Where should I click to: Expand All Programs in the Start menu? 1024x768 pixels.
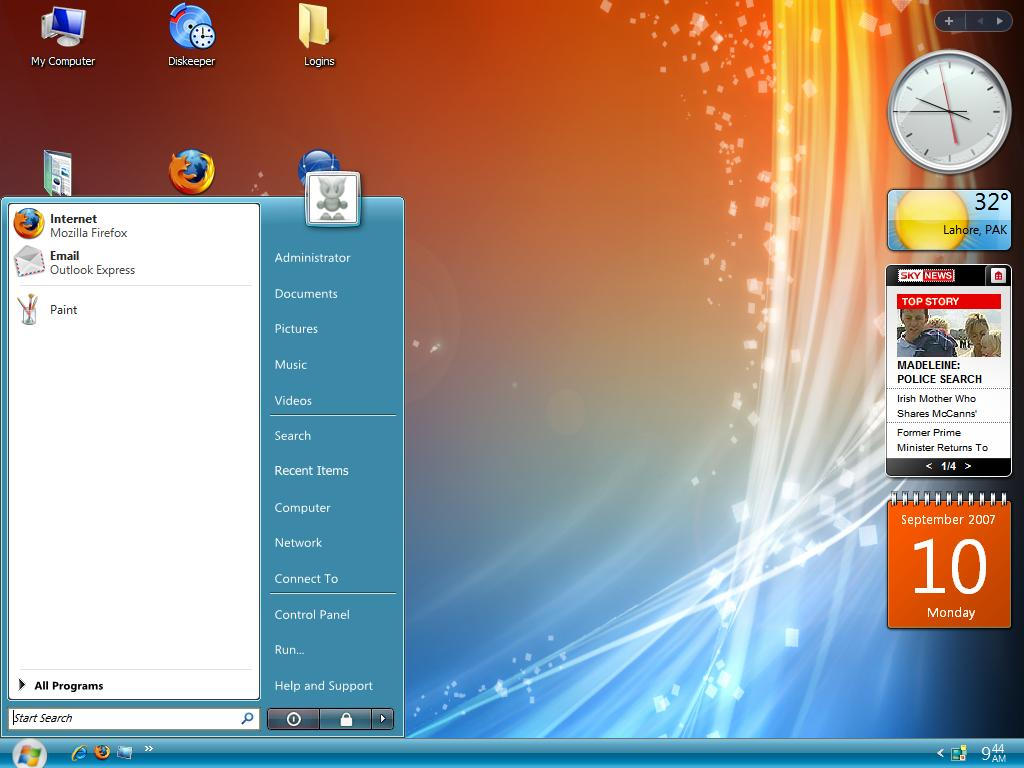[68, 685]
